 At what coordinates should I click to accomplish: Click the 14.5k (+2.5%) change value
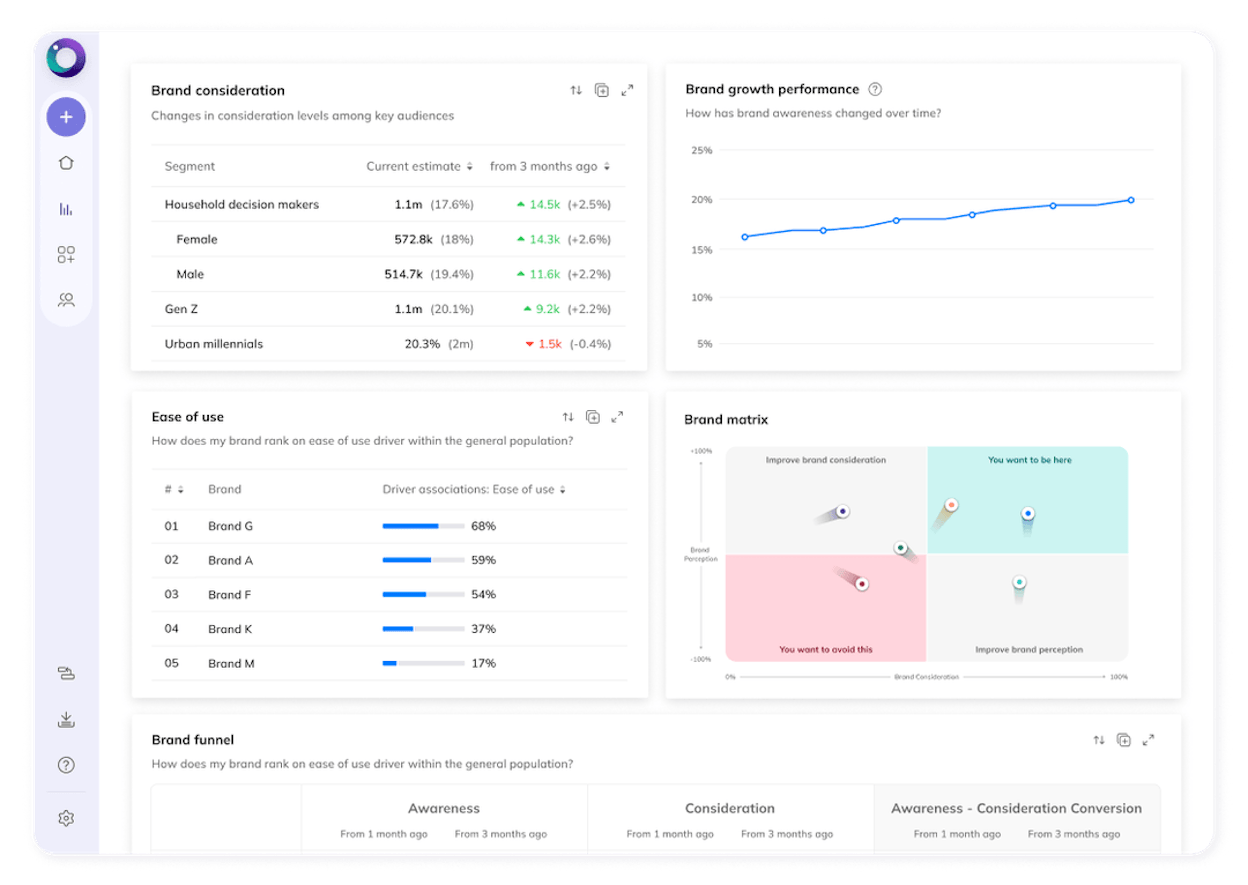click(x=563, y=204)
